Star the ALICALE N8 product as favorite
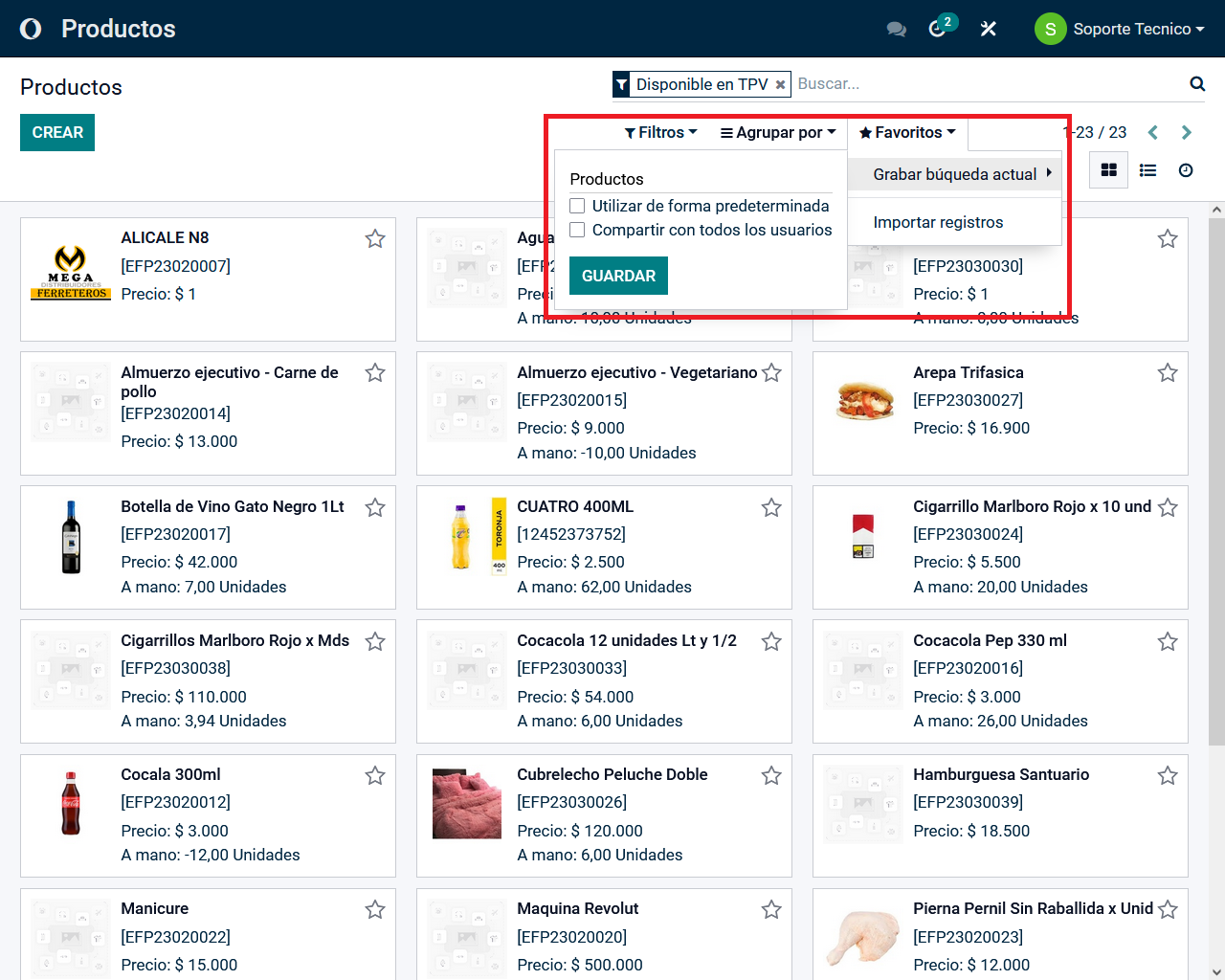 [375, 239]
